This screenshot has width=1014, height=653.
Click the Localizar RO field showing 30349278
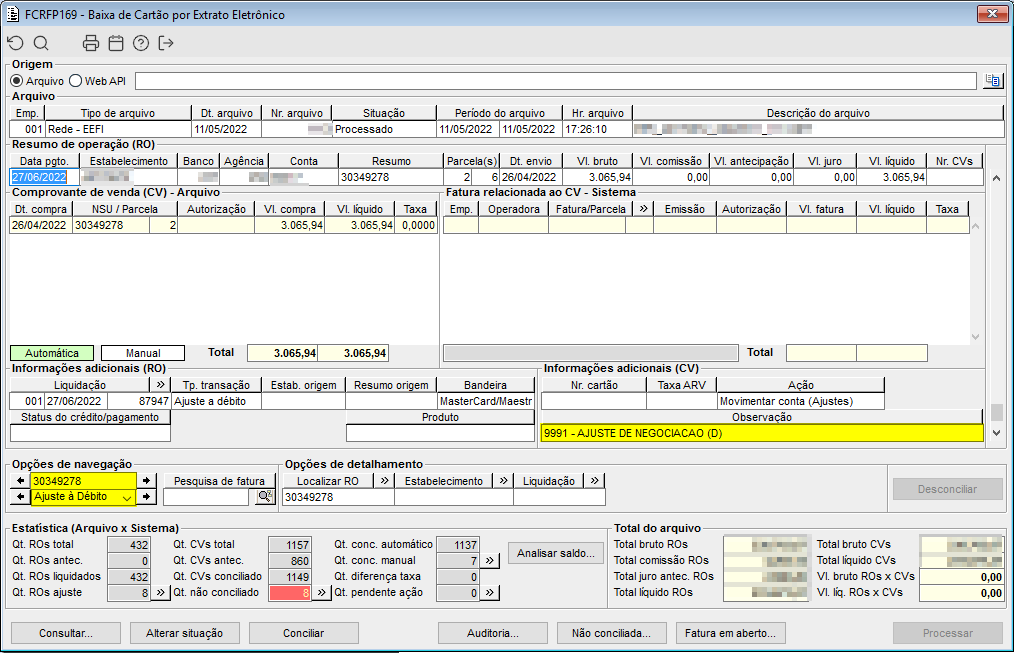click(x=338, y=497)
